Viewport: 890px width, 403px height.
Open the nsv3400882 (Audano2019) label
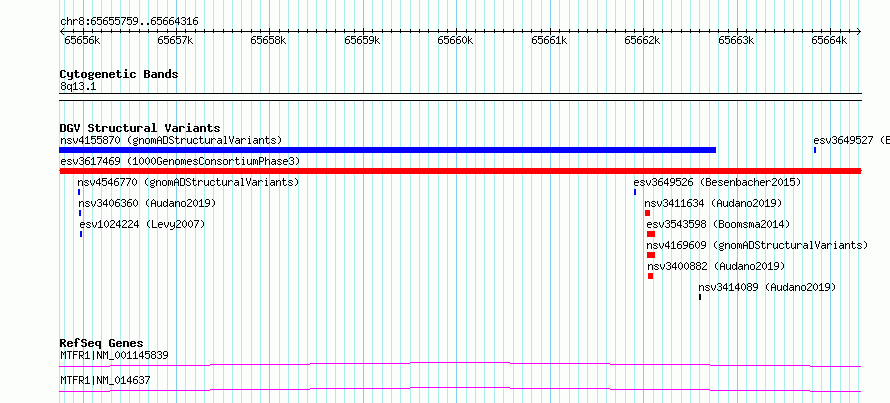point(716,266)
